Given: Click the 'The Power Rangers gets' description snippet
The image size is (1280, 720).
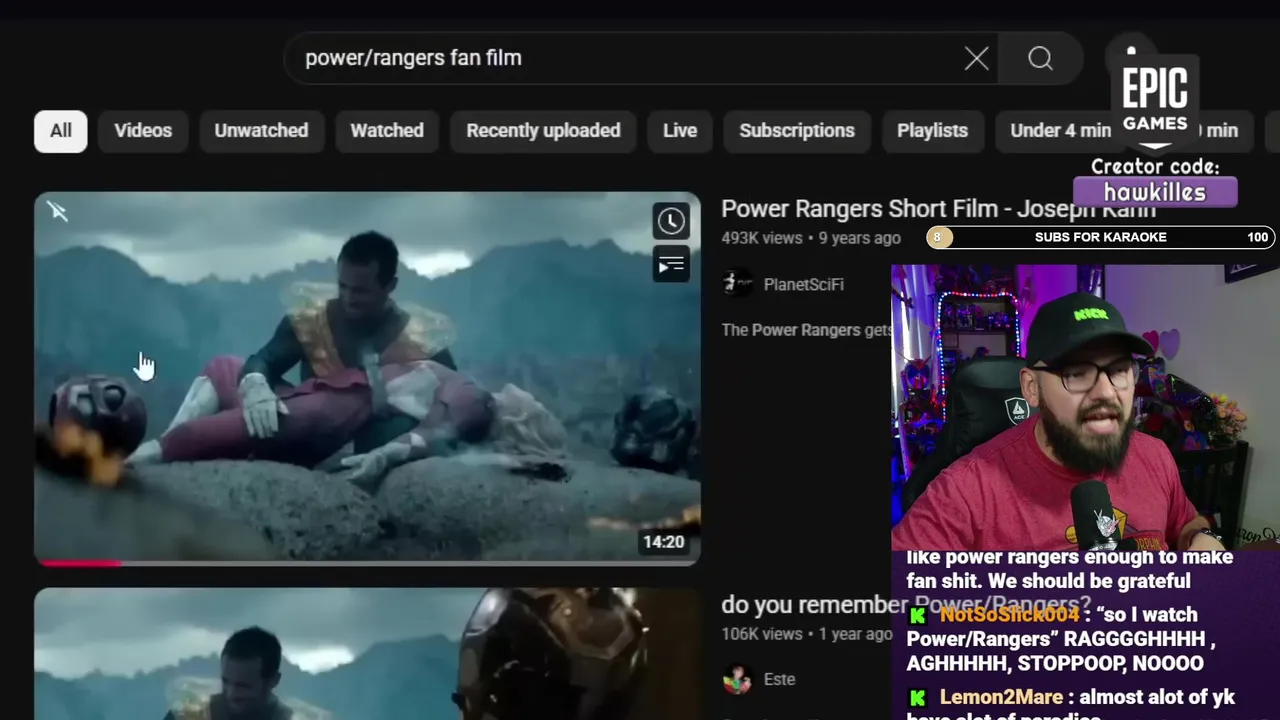Looking at the screenshot, I should coord(806,330).
